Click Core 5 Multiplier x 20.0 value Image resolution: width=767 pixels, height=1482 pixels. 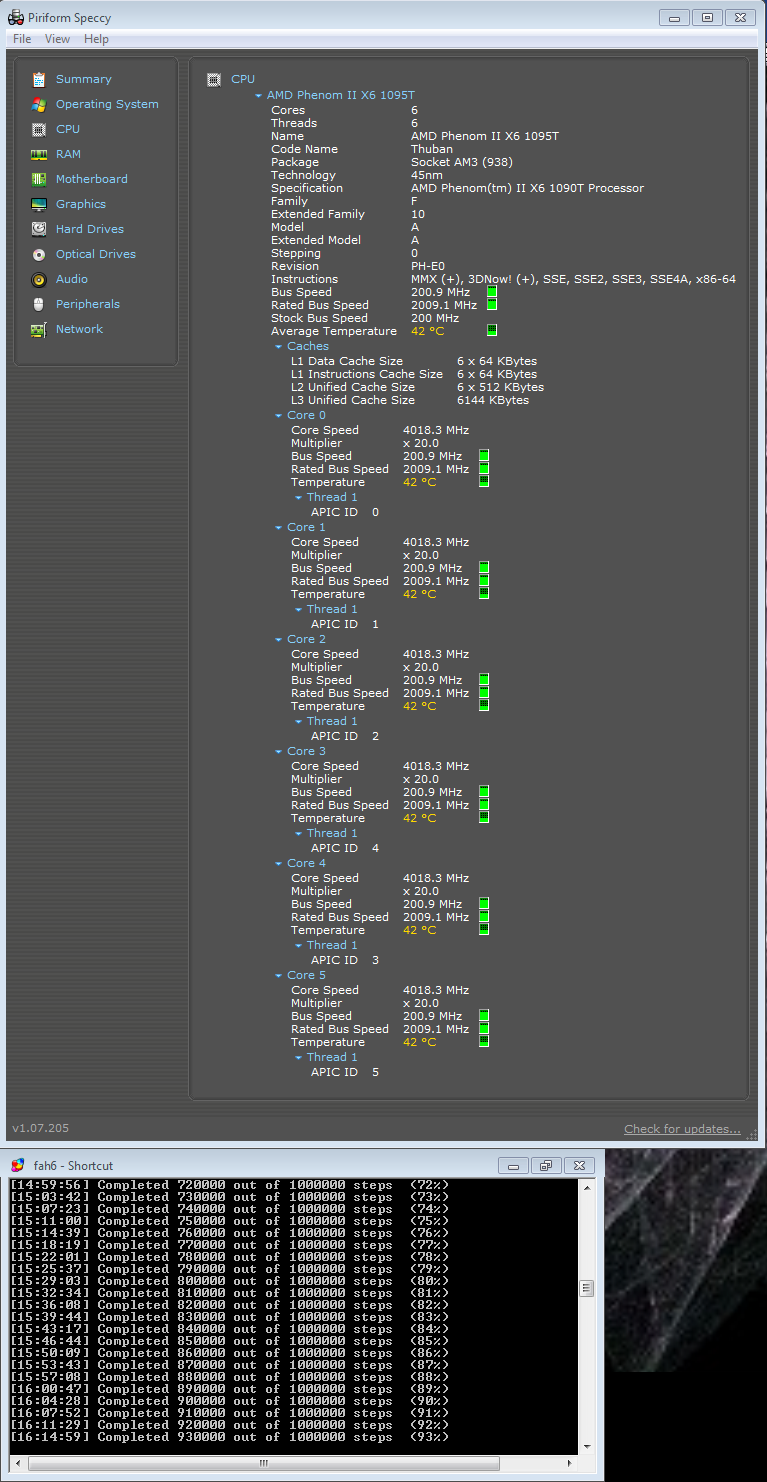click(x=421, y=1003)
